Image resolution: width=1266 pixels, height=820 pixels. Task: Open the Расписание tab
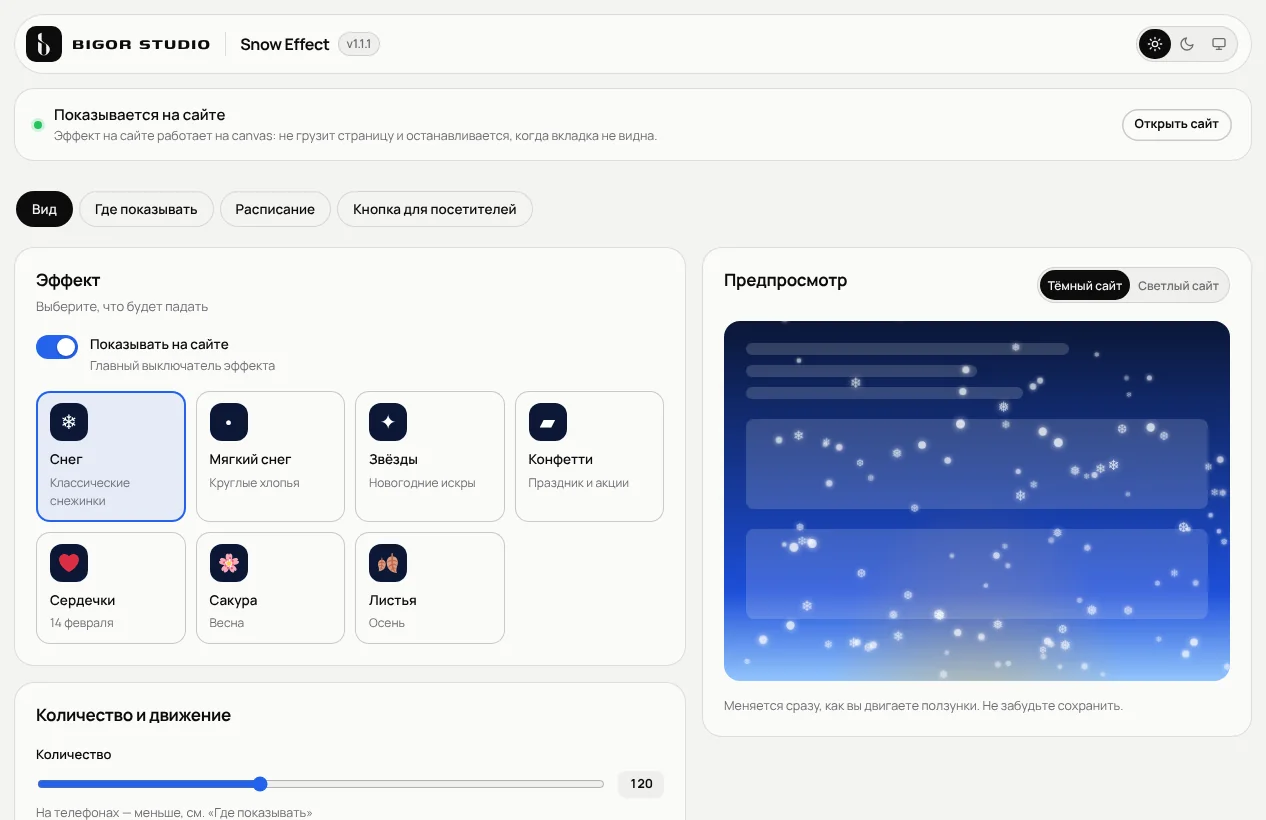point(275,209)
